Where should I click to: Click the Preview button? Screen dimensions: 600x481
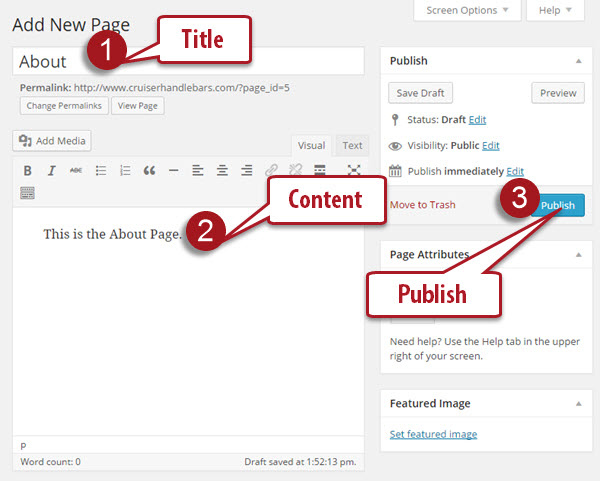(x=558, y=93)
